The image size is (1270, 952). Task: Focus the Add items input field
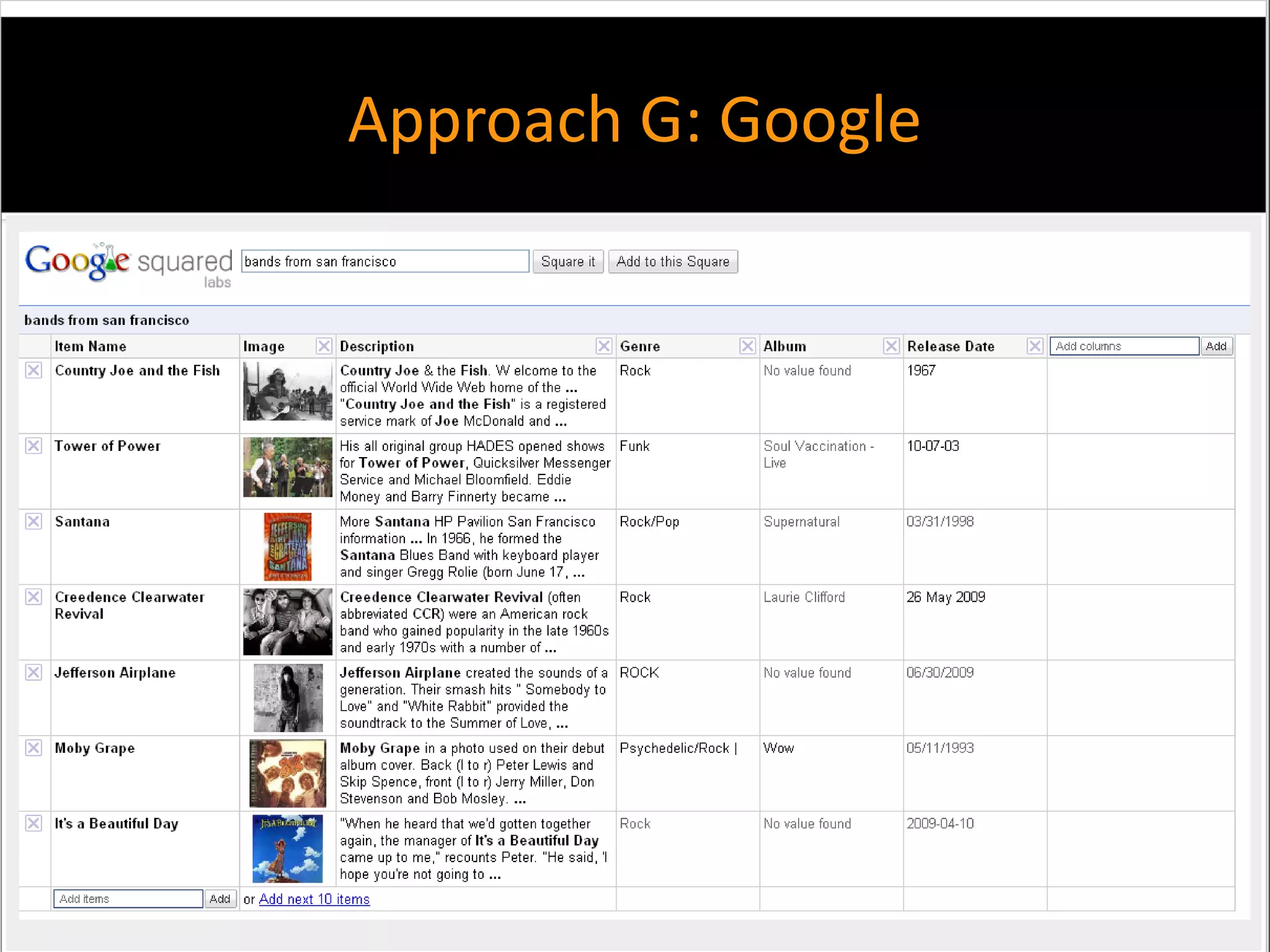tap(128, 899)
